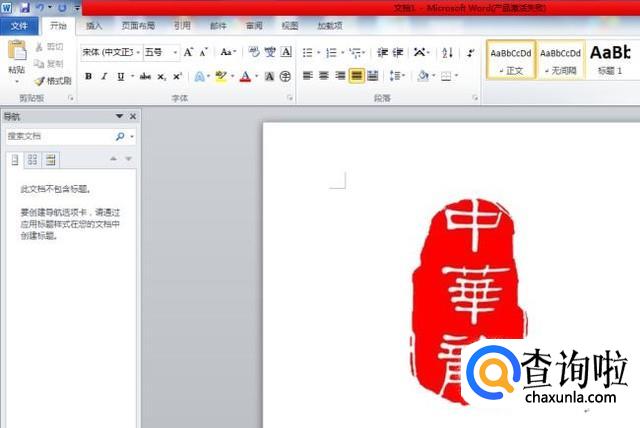
Task: Center the text
Action: point(324,75)
